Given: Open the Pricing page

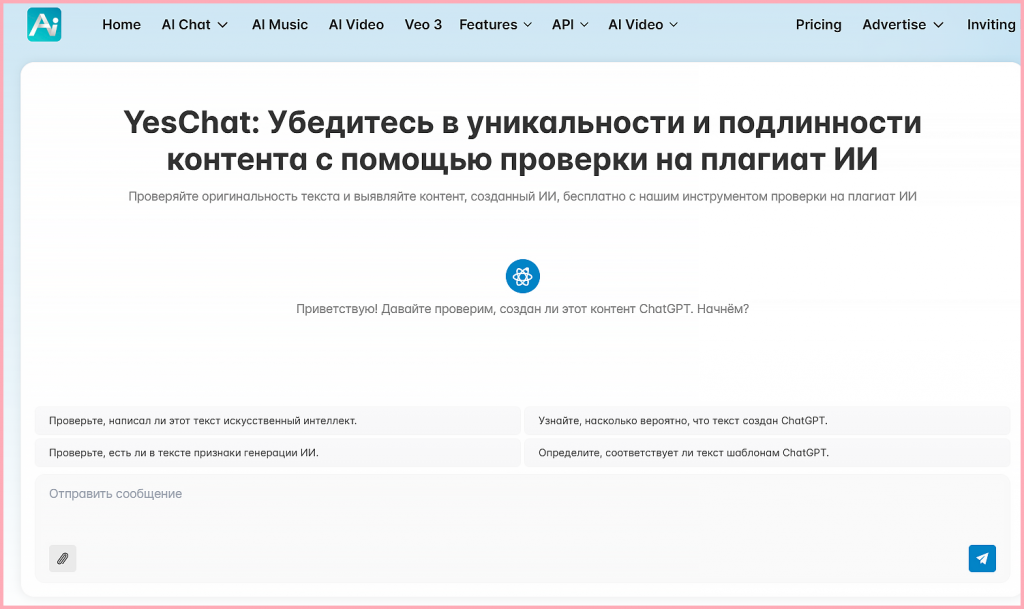Looking at the screenshot, I should point(818,25).
